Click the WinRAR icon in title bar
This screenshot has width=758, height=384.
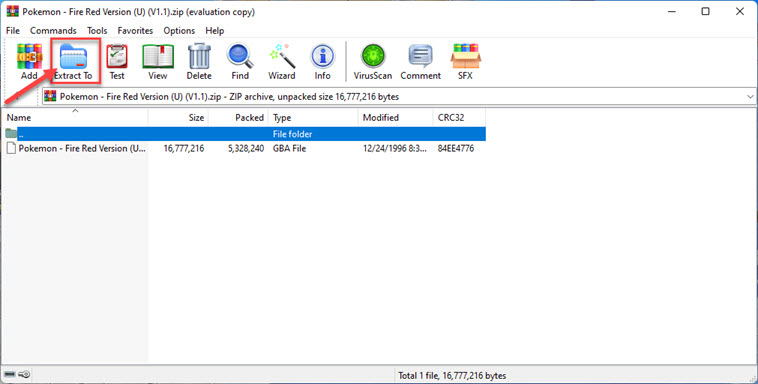[x=13, y=12]
